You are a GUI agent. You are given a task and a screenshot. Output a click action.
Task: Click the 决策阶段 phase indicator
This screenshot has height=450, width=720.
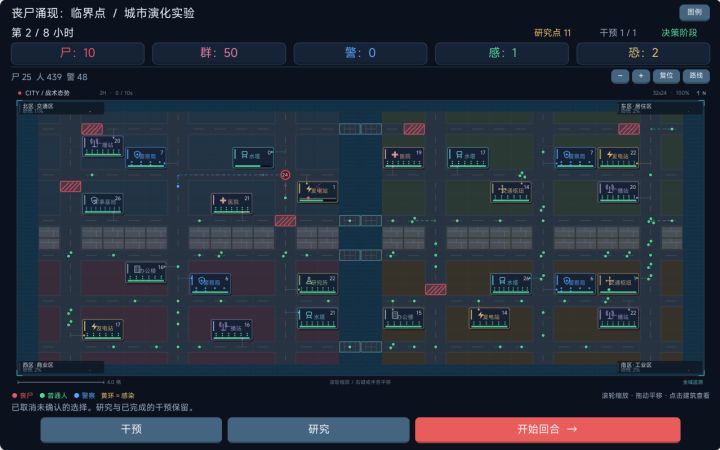point(679,33)
